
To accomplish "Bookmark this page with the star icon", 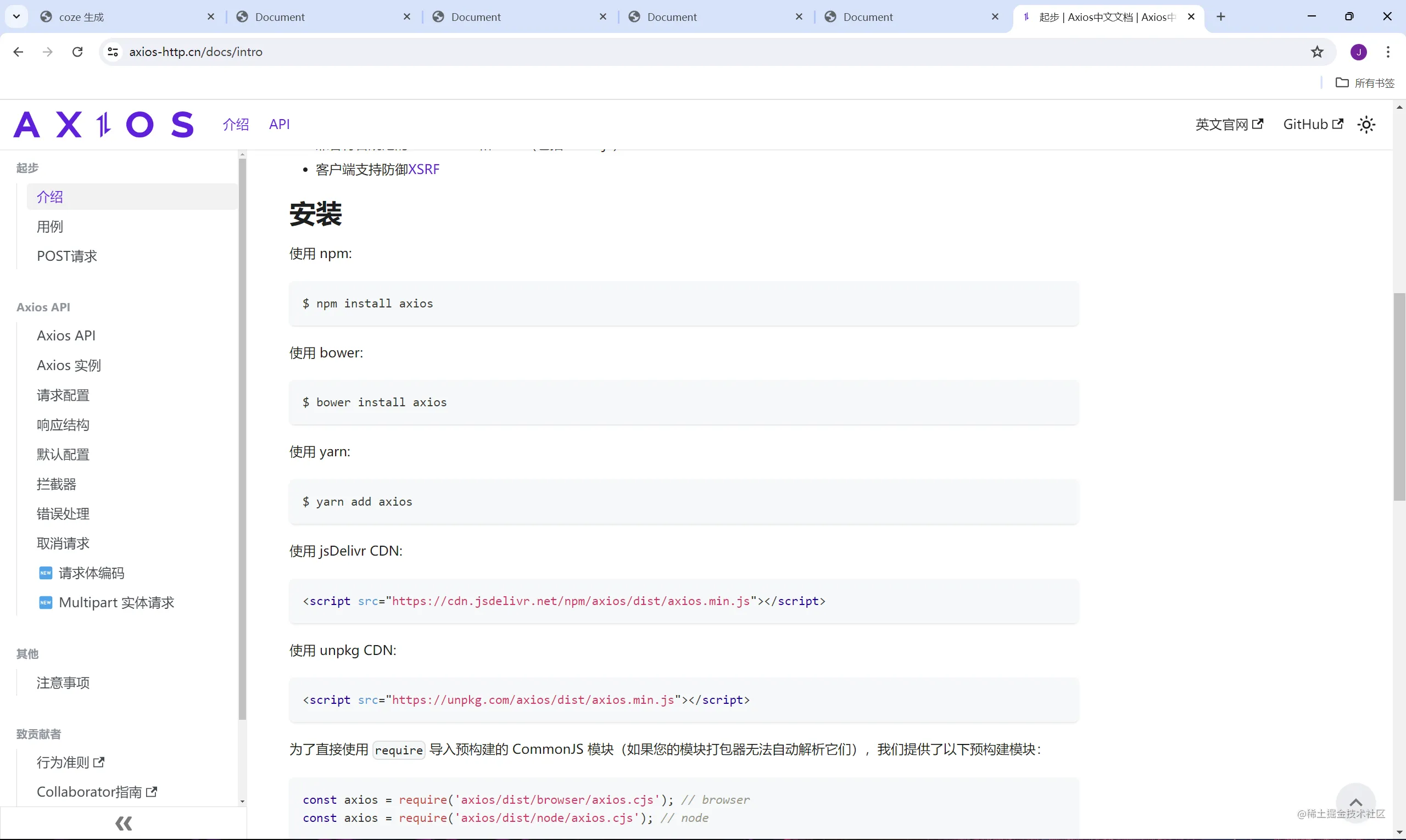I will [x=1317, y=52].
